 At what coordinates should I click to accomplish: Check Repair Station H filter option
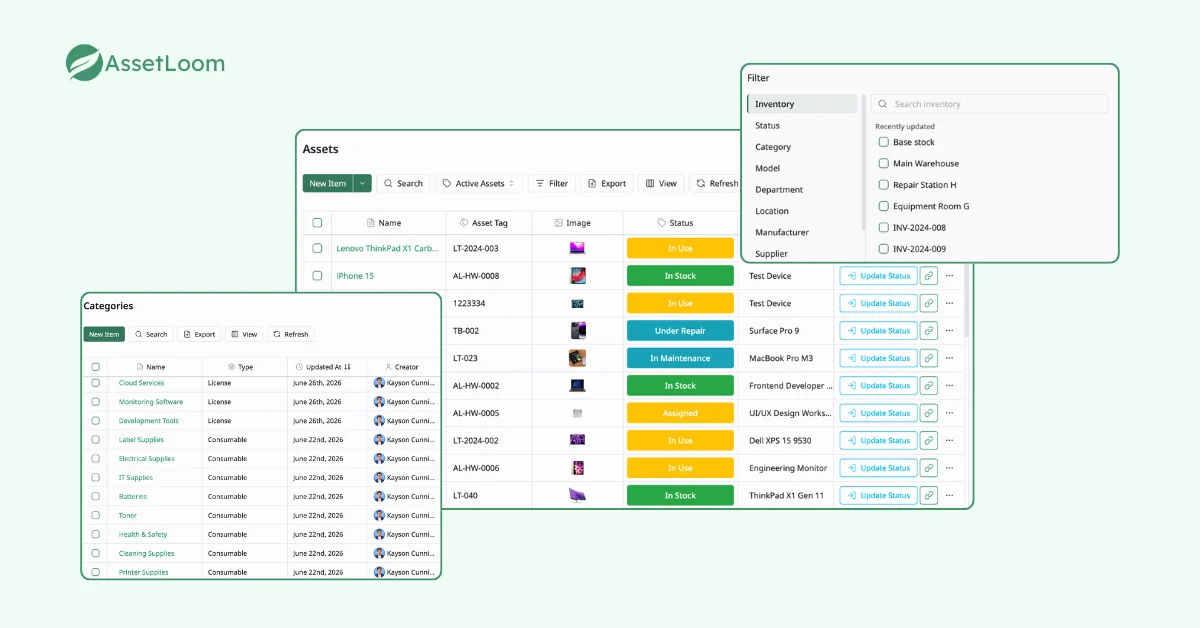(884, 185)
